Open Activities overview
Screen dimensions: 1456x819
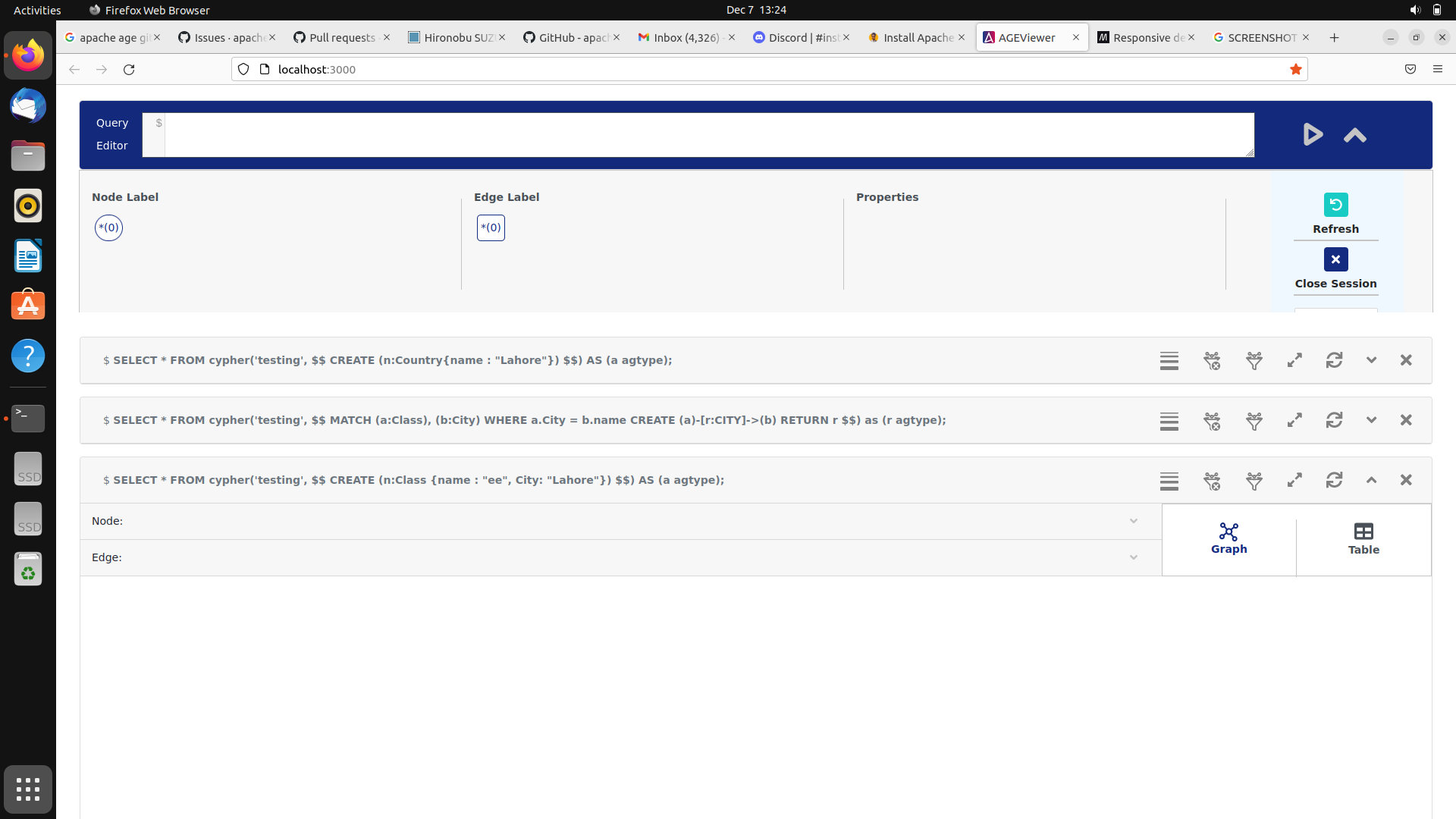[37, 10]
